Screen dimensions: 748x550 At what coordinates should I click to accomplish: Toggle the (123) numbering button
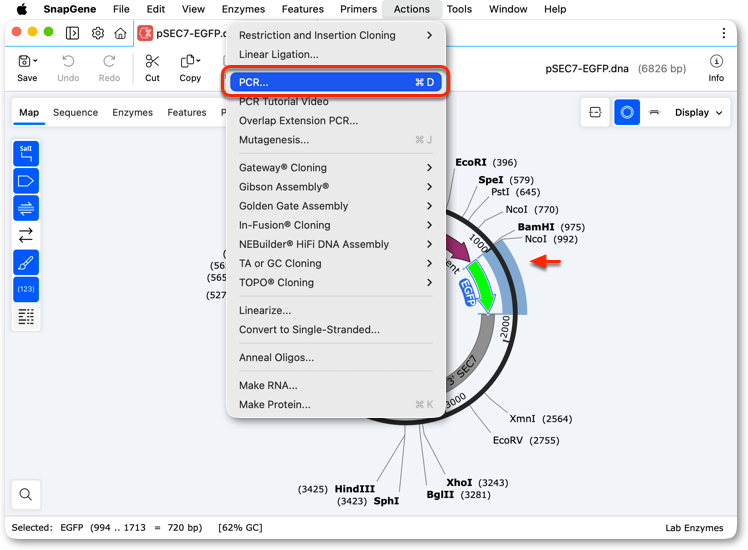[x=26, y=289]
